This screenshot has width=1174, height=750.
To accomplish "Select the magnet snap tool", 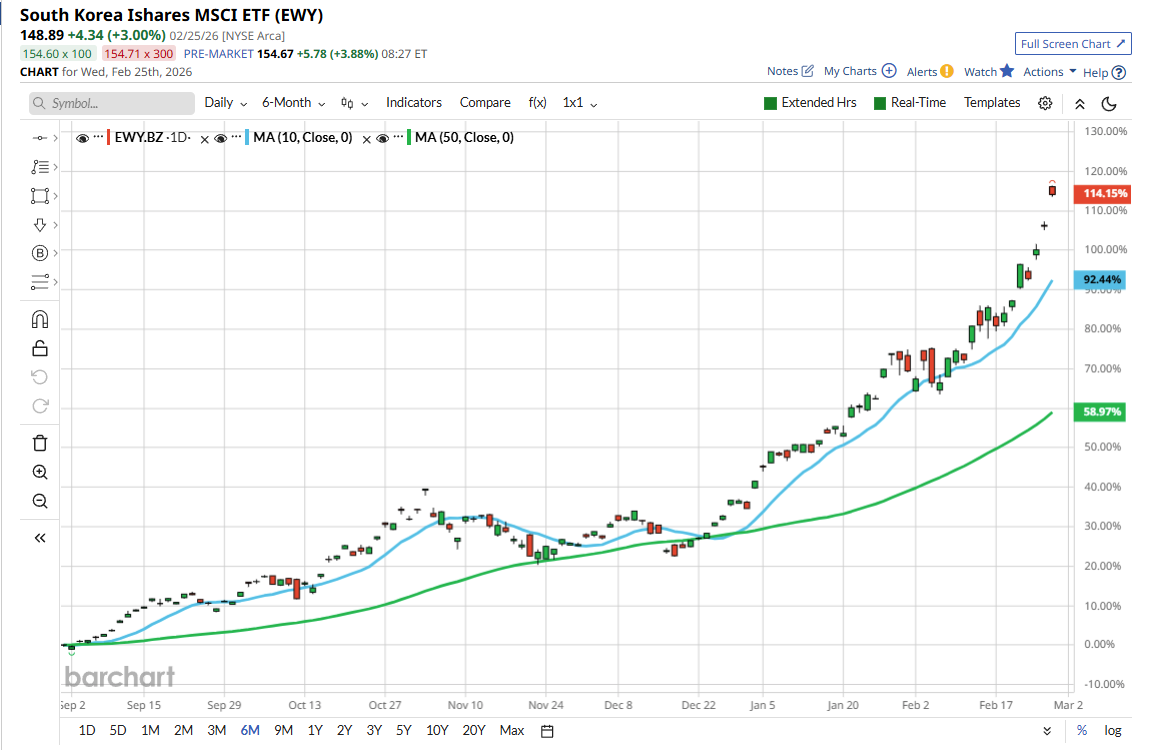I will (40, 320).
